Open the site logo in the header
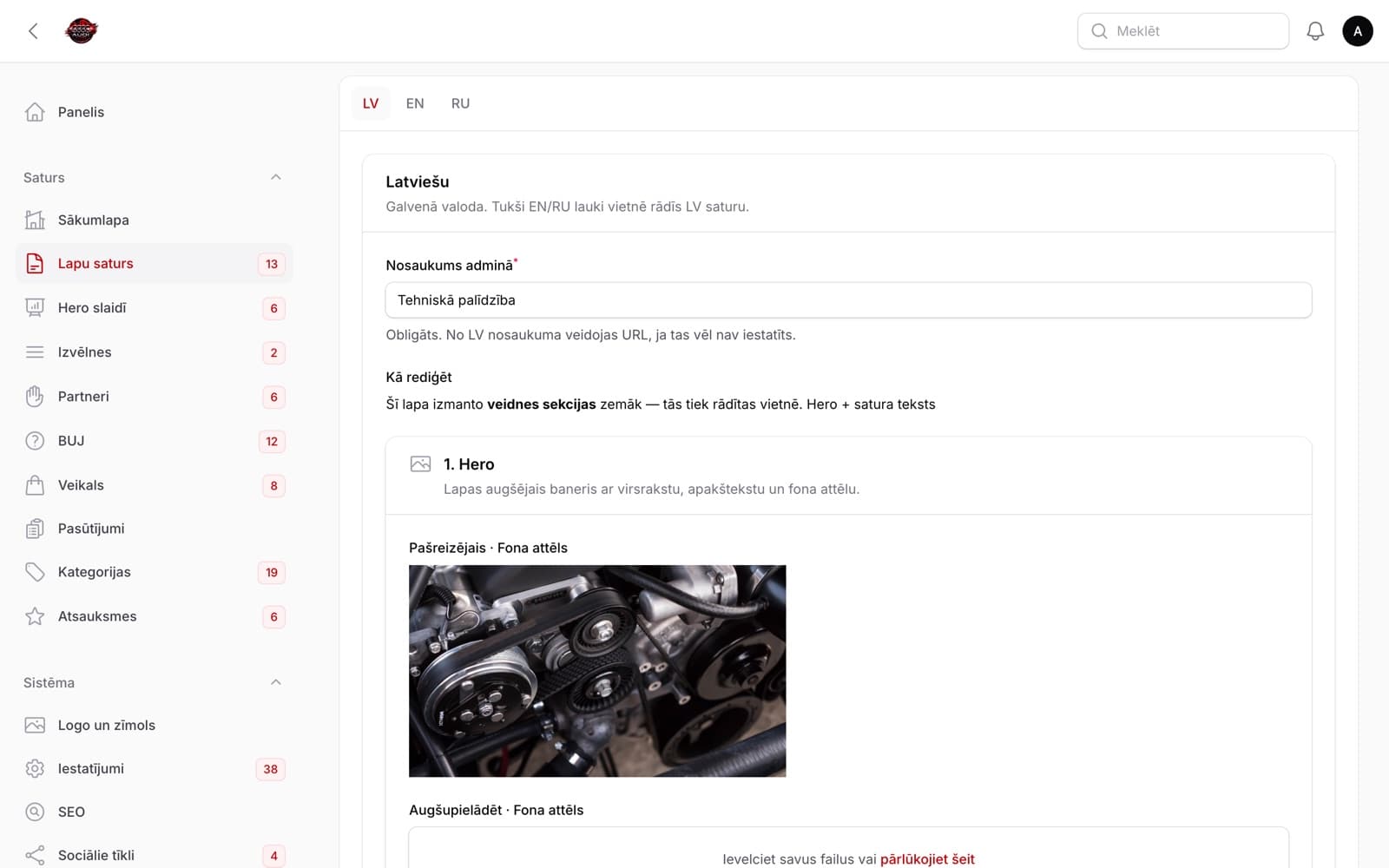The image size is (1389, 868). (x=82, y=31)
